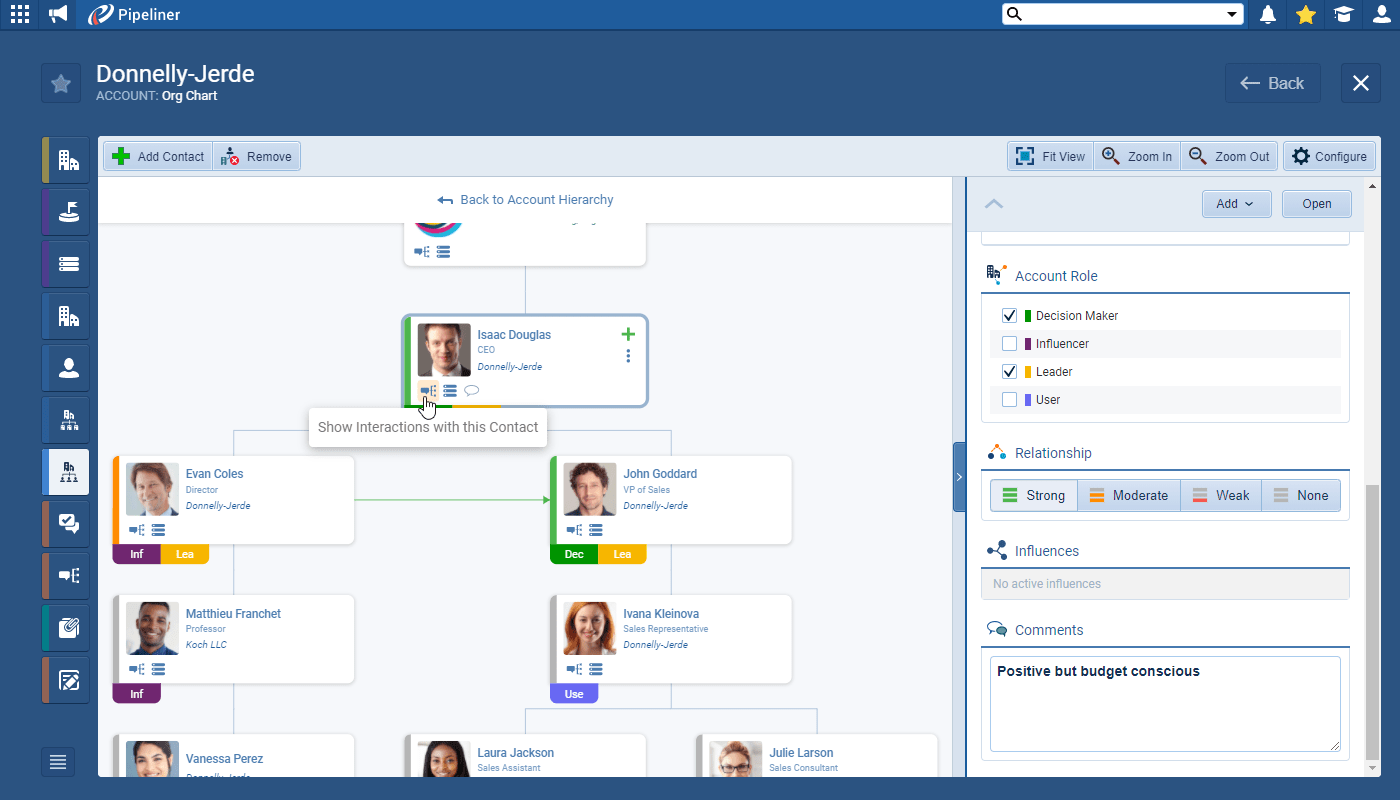This screenshot has height=800, width=1400.
Task: Click comment bubble icon on Isaac Douglas card
Action: [472, 391]
